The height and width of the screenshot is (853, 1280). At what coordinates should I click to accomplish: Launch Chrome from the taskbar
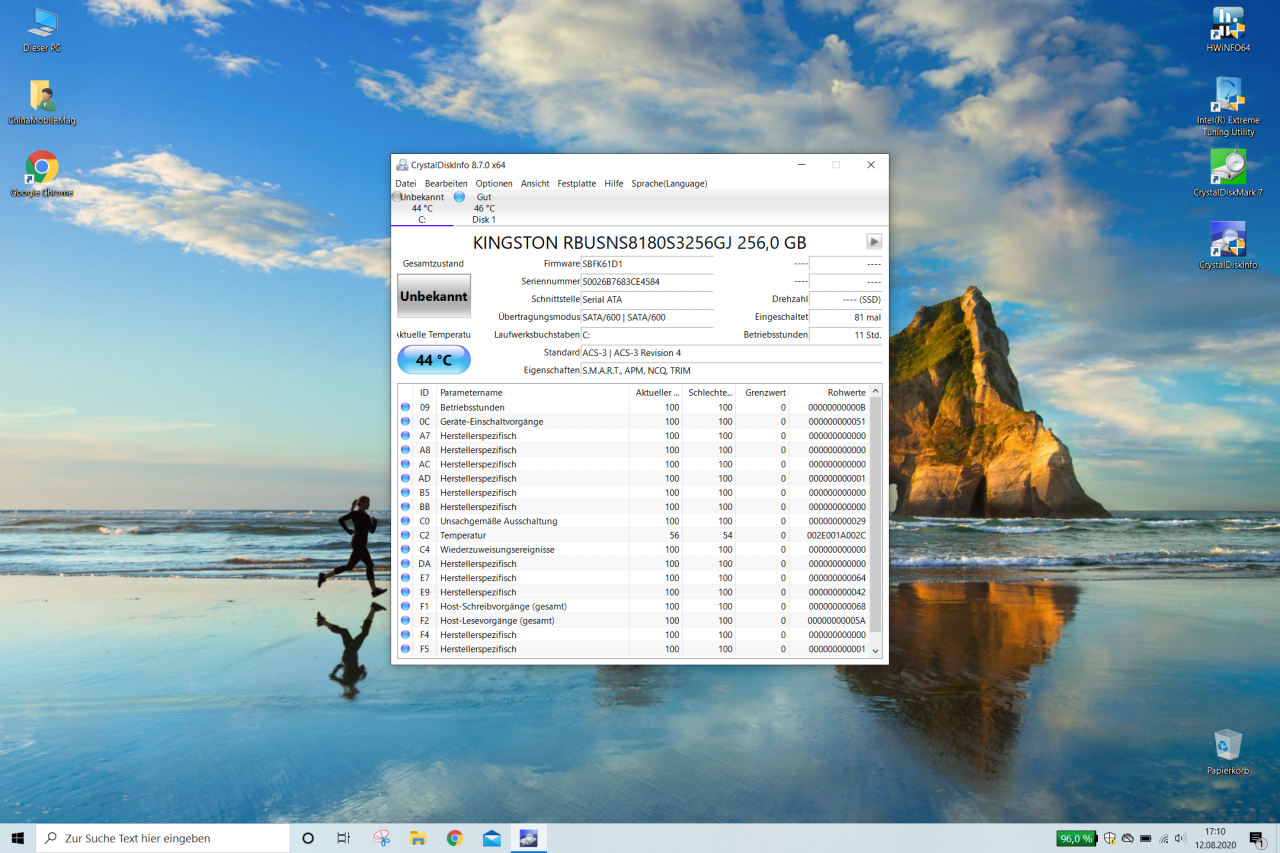point(455,838)
